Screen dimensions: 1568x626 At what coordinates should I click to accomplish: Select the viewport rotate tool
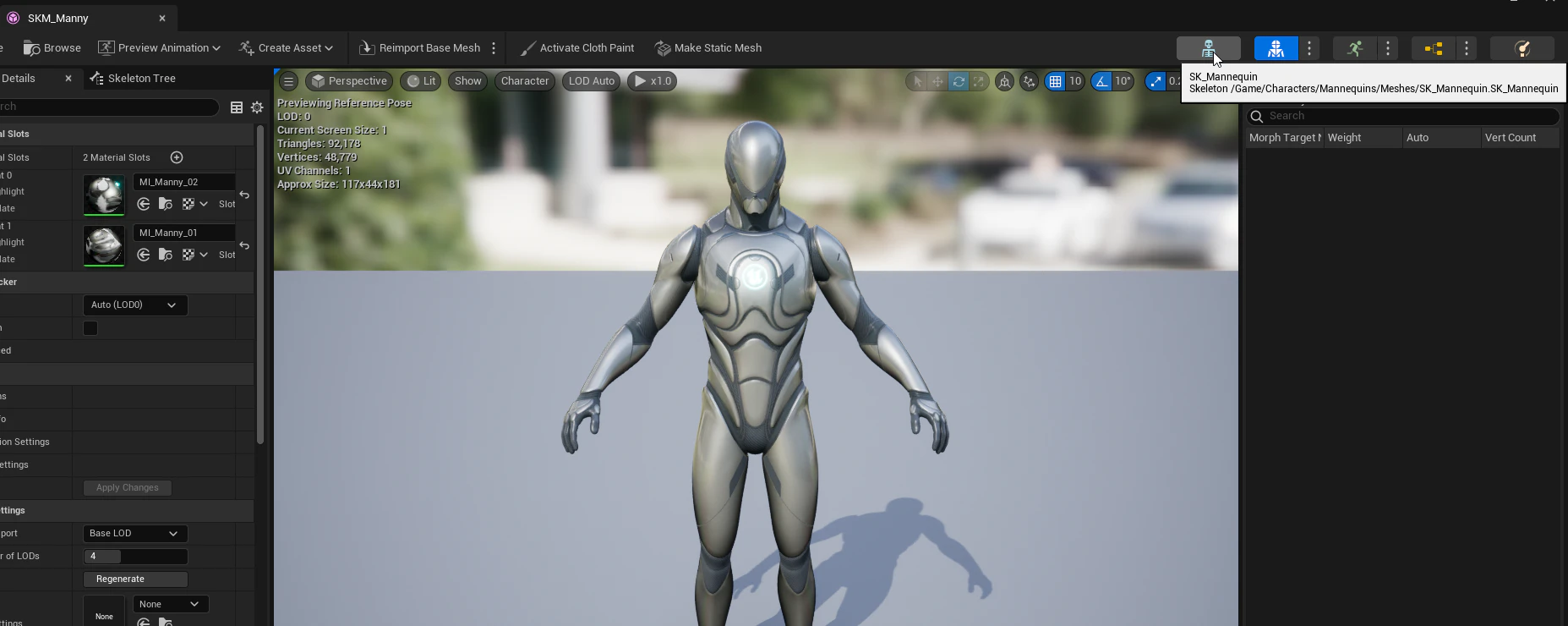[959, 81]
